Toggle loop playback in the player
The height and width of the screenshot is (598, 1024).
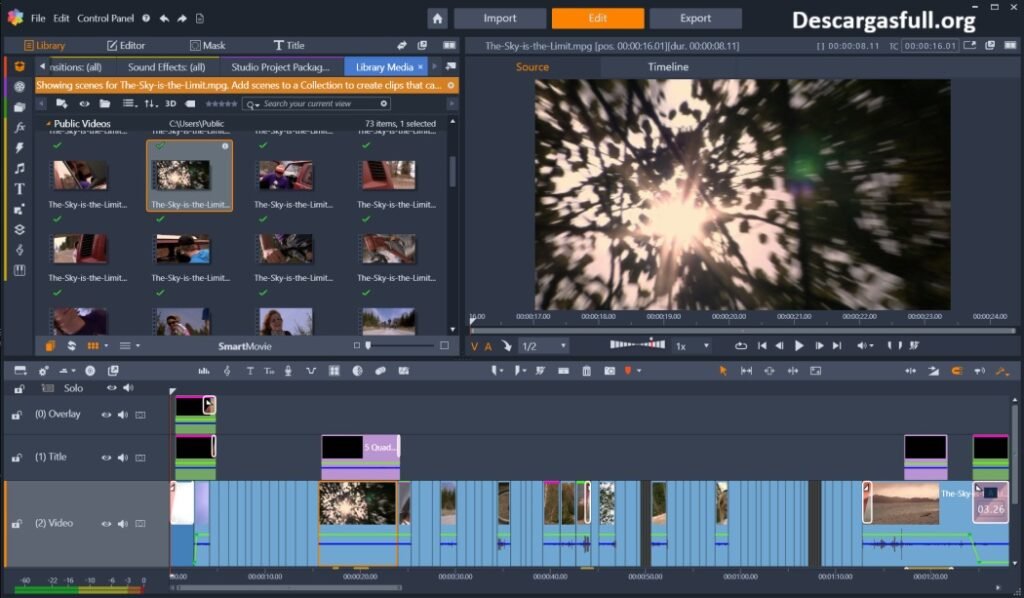pos(740,346)
